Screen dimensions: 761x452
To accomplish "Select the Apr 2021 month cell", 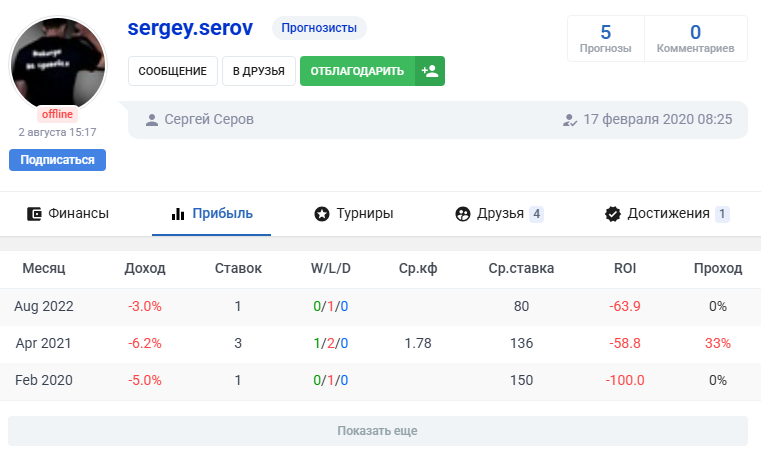I will [x=44, y=343].
